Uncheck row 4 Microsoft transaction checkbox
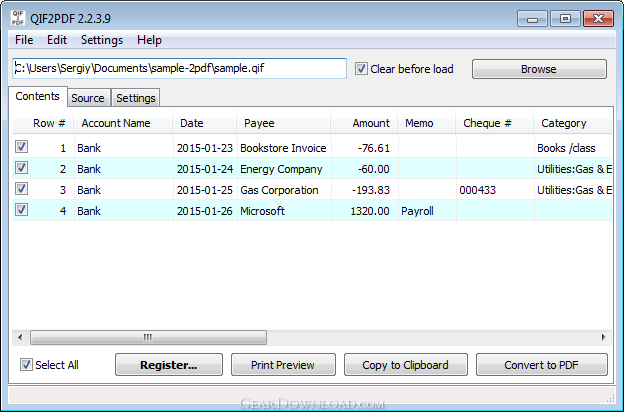The height and width of the screenshot is (412, 624). point(21,209)
